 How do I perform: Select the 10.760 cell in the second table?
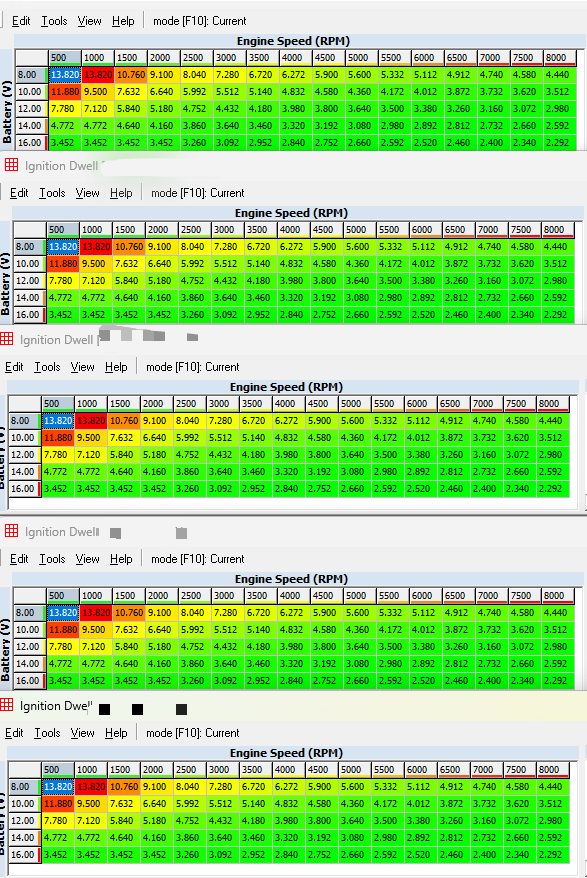(x=129, y=246)
